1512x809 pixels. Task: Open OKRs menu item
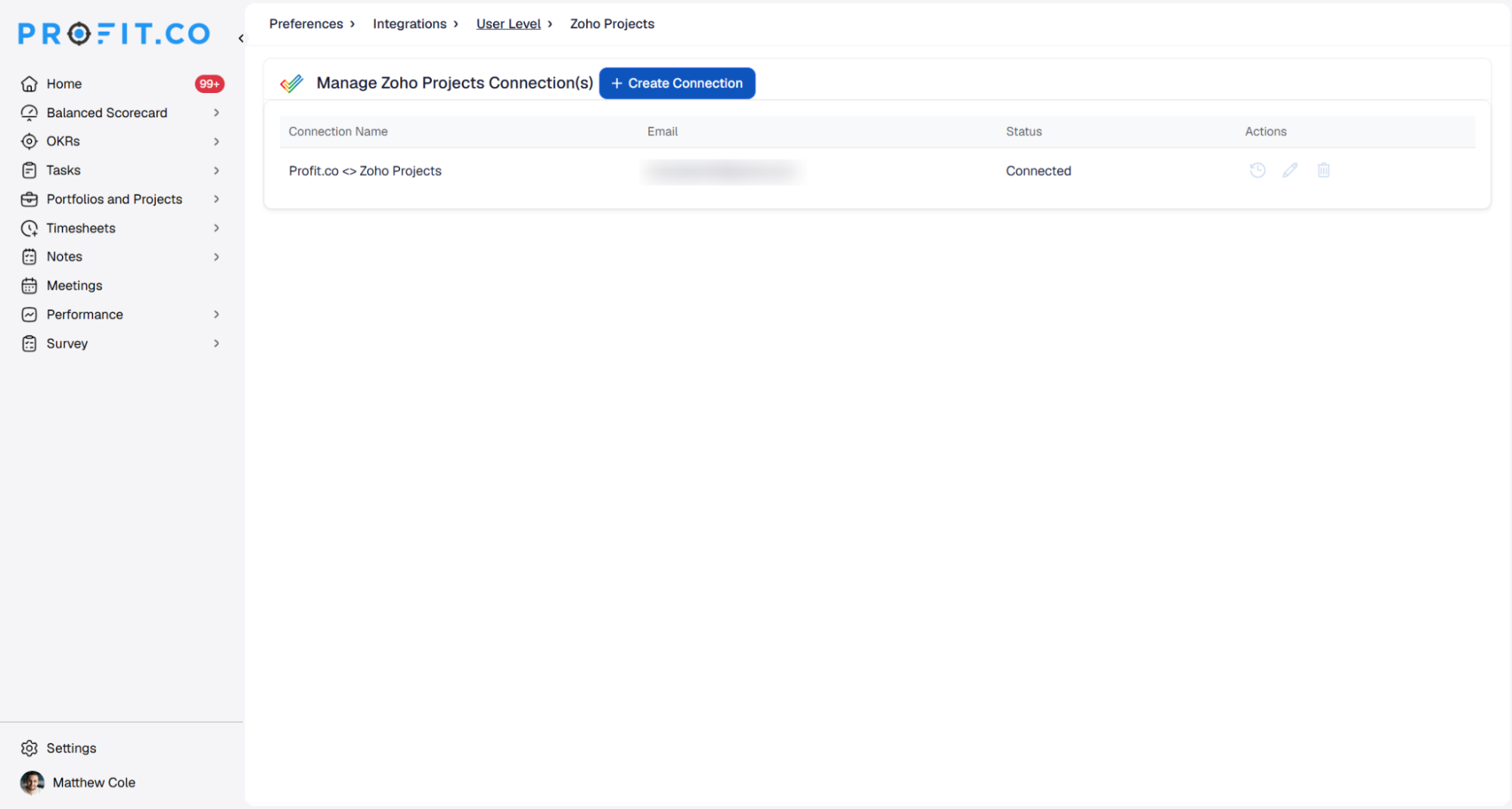tap(63, 141)
